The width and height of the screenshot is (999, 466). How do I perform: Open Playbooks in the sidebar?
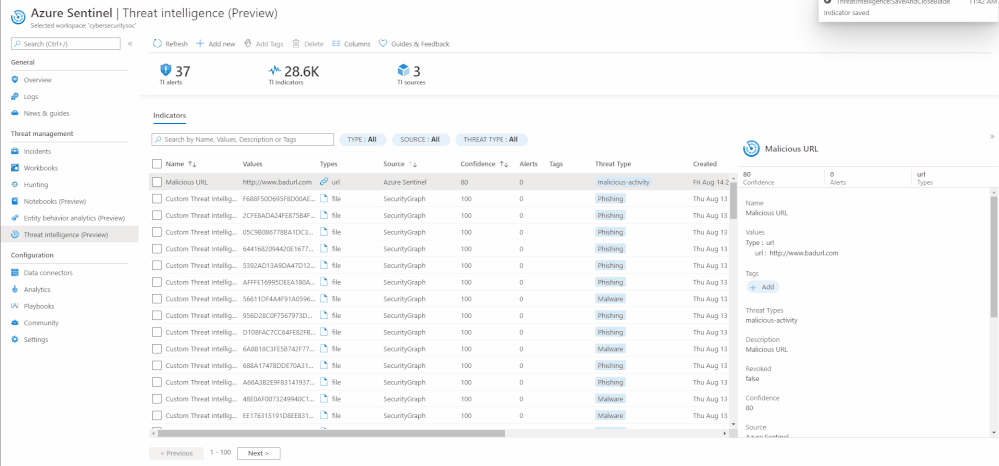coord(39,306)
